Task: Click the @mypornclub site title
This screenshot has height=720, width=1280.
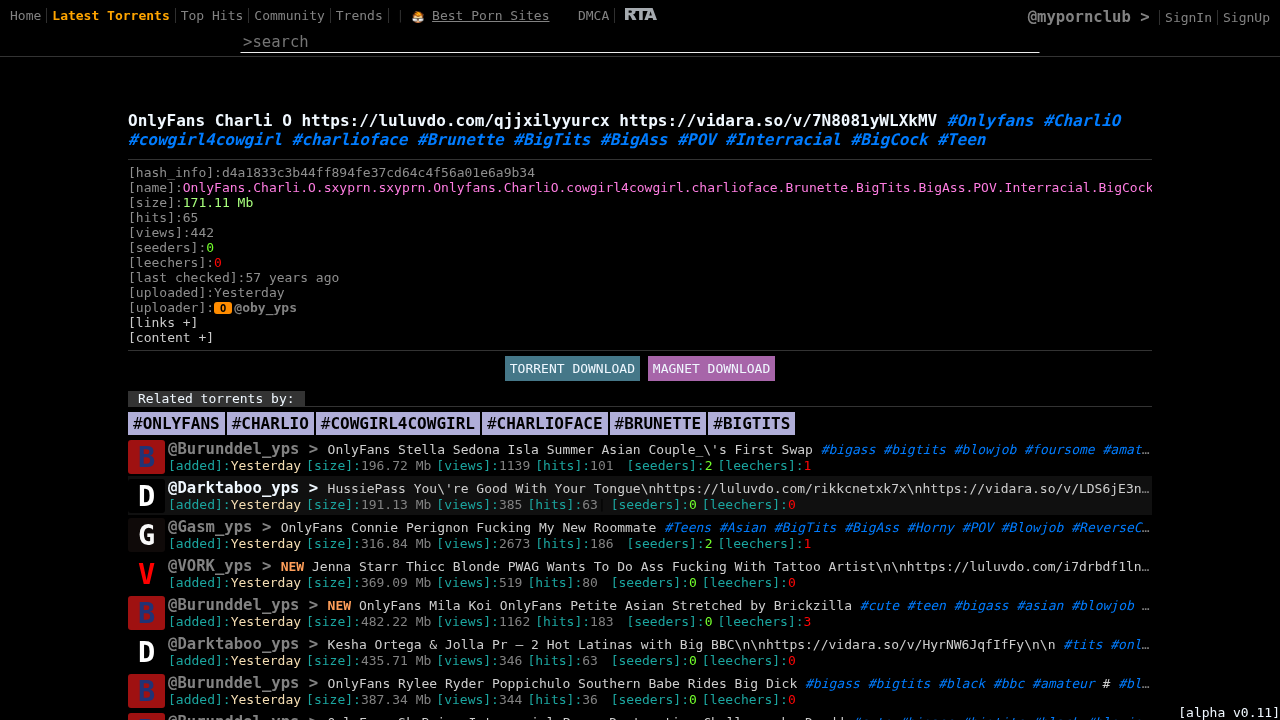Action: click(x=1088, y=17)
